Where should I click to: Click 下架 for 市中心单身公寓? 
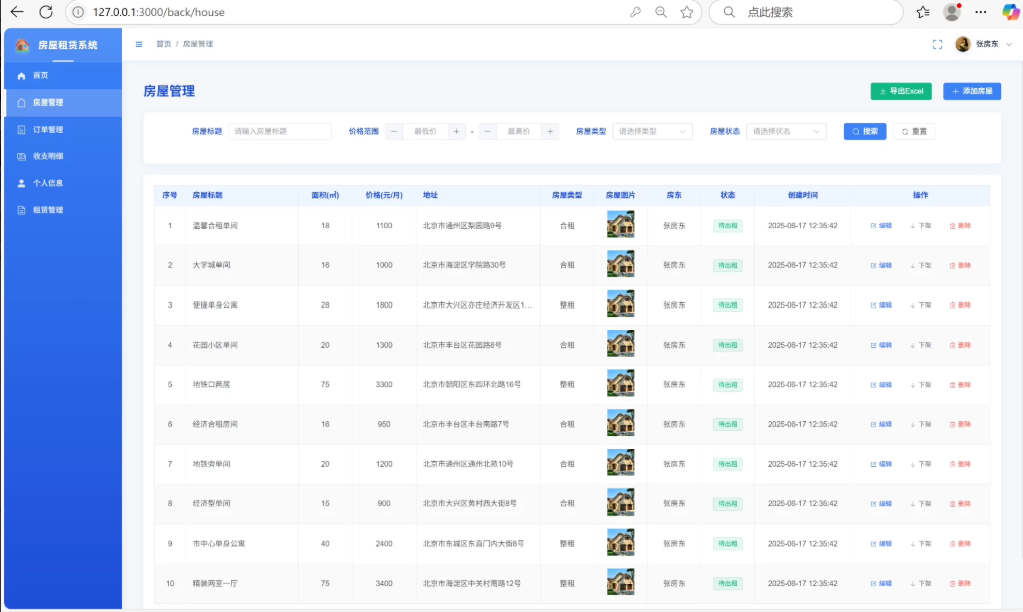click(x=921, y=543)
